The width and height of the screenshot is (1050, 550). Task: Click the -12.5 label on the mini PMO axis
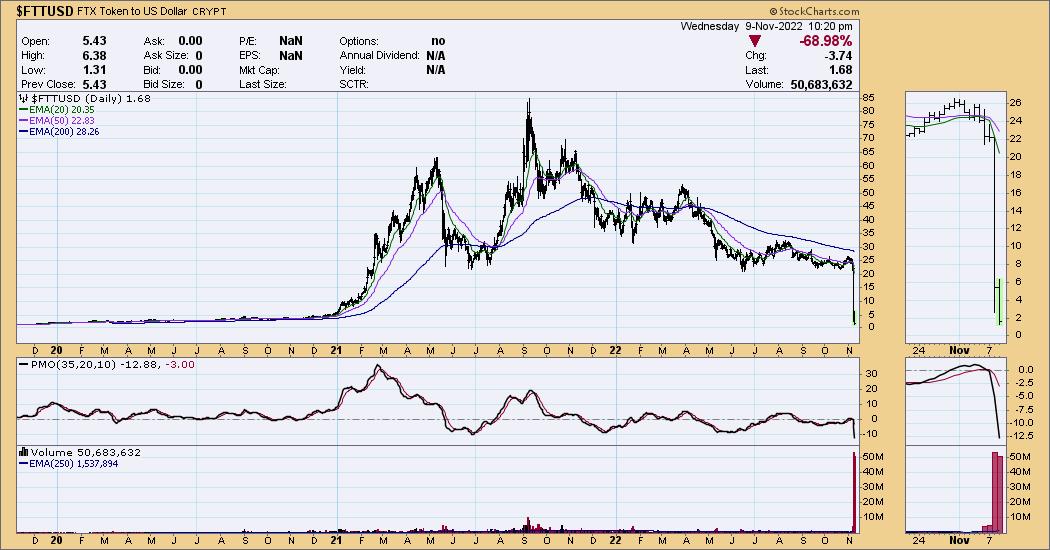[1021, 436]
